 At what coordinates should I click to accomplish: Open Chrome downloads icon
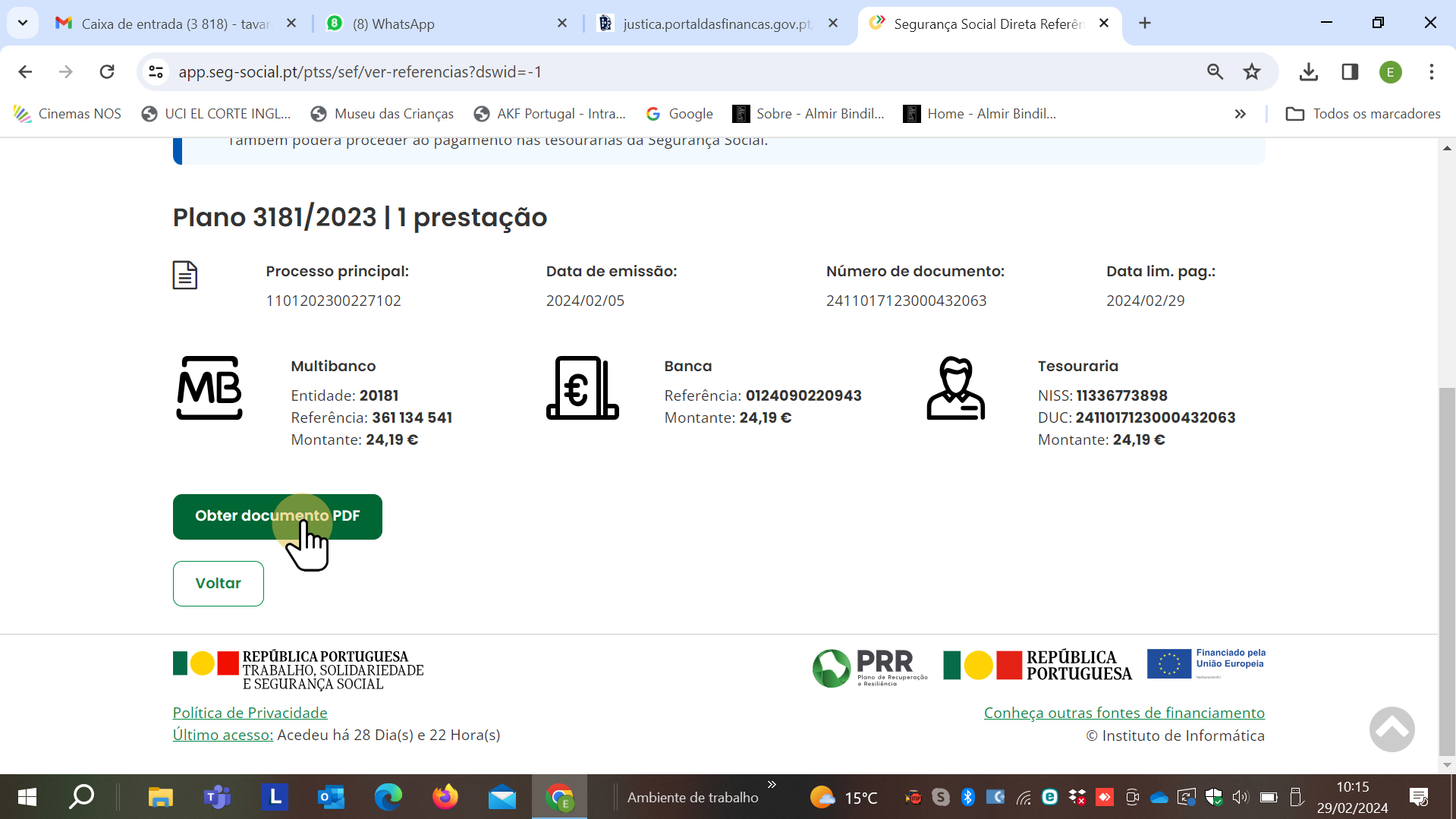point(1308,72)
